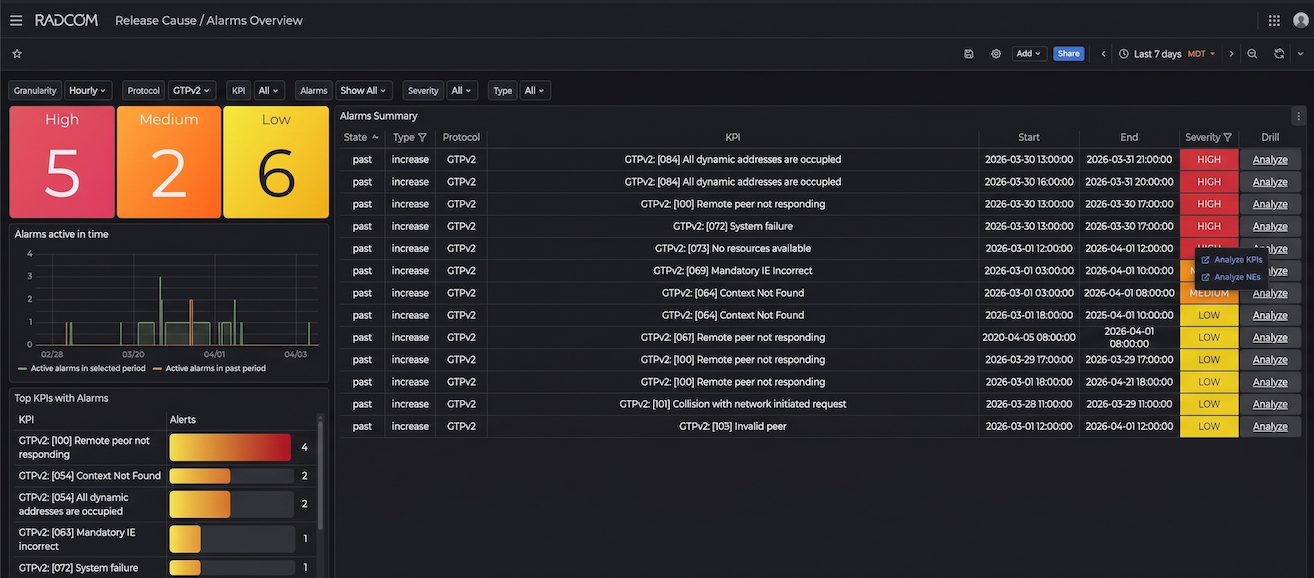The image size is (1314, 578).
Task: Expand the refresh interval dropdown arrow
Action: (x=1300, y=54)
